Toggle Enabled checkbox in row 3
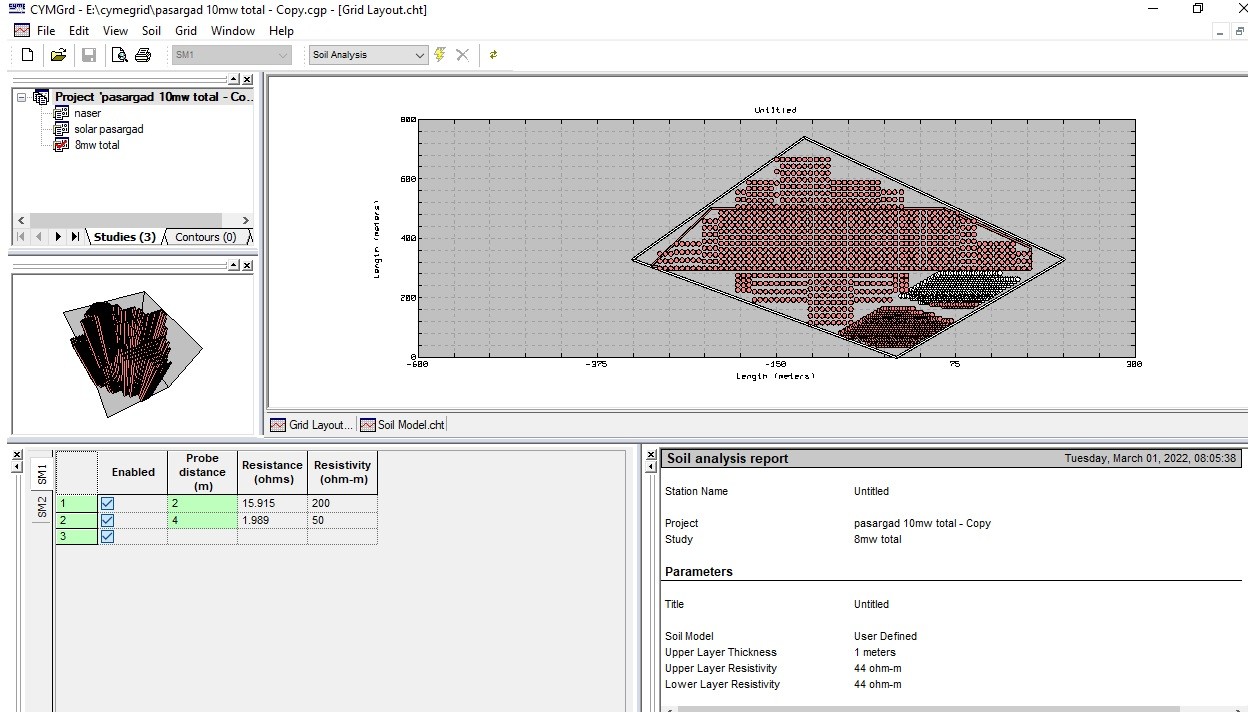Screen dimensions: 1248x712 [x=107, y=537]
